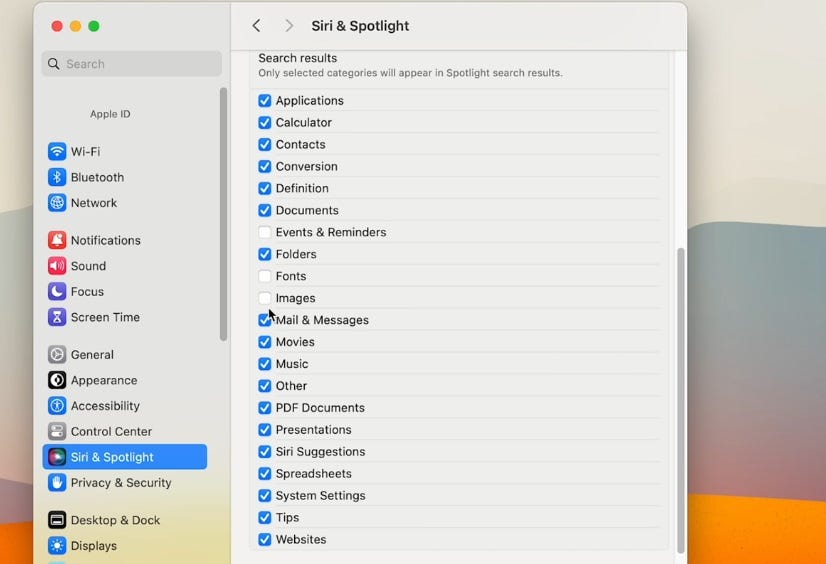Uncheck the Mail & Messages checkbox

(265, 320)
